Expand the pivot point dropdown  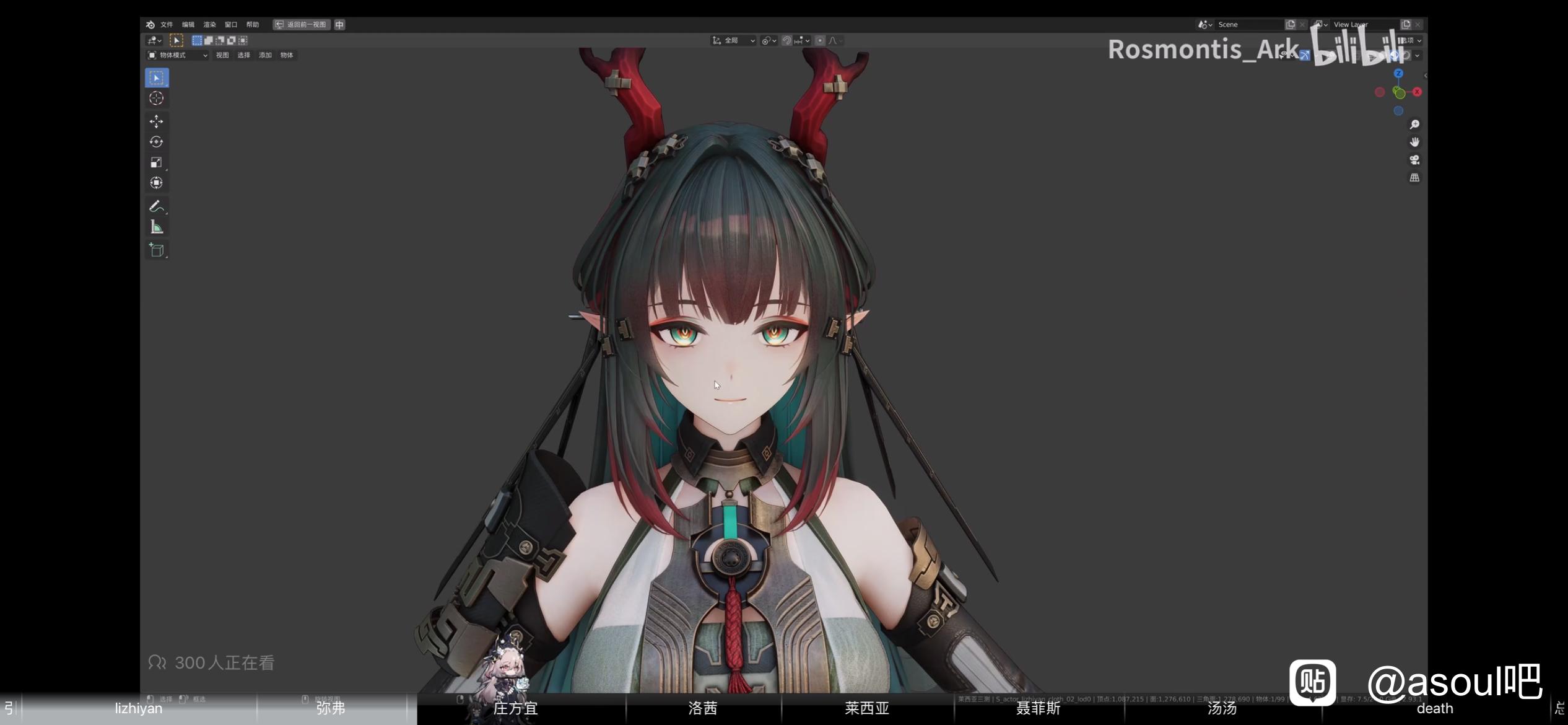769,40
